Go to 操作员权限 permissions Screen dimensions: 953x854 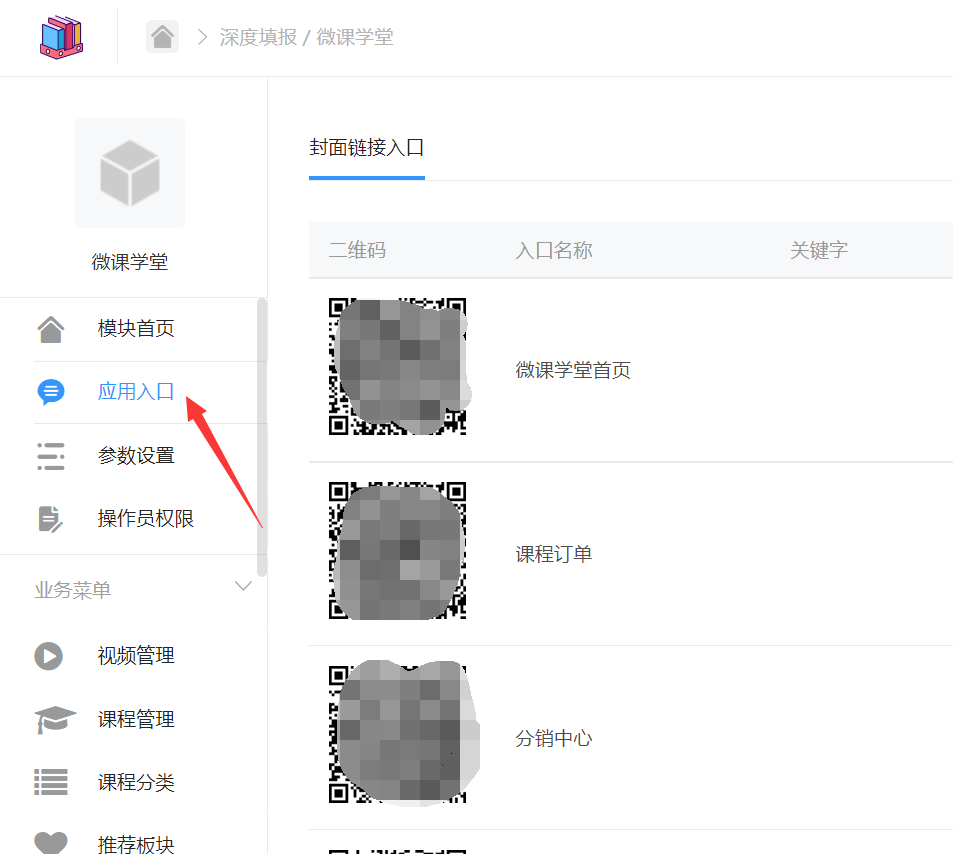tap(146, 518)
